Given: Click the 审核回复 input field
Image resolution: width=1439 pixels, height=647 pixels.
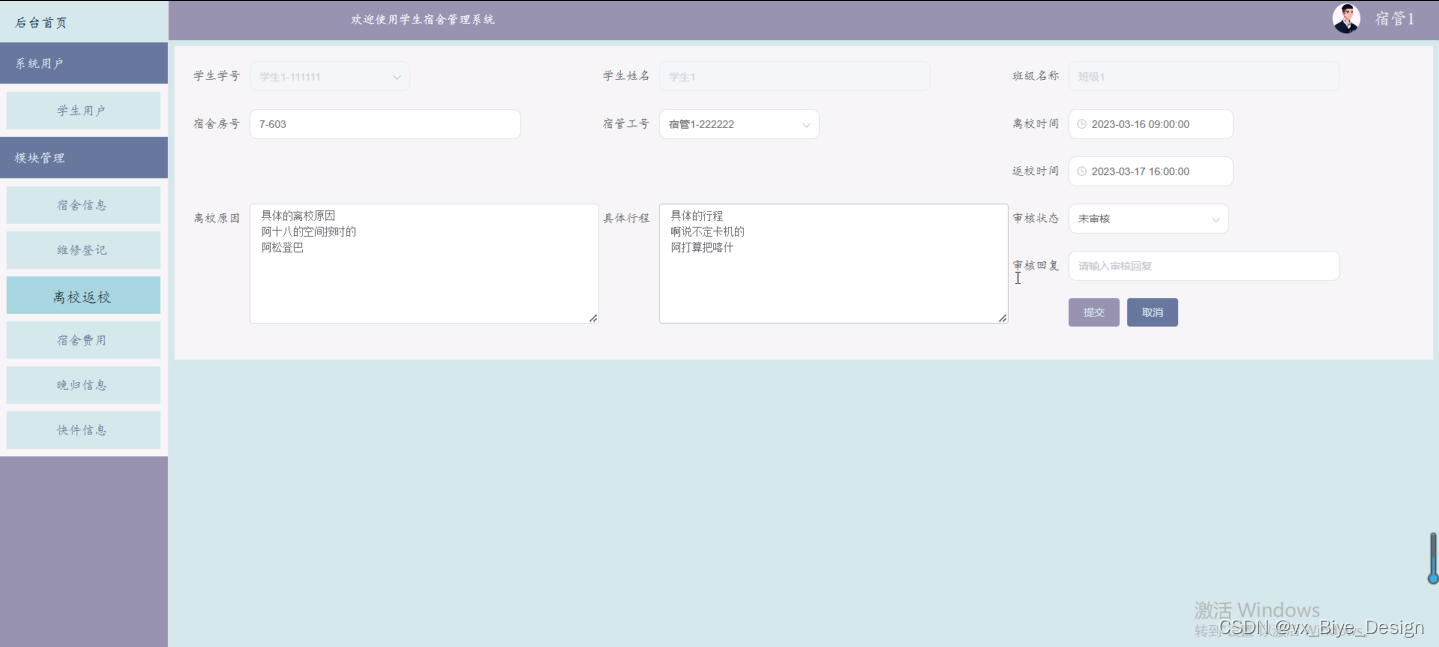Looking at the screenshot, I should point(1204,266).
